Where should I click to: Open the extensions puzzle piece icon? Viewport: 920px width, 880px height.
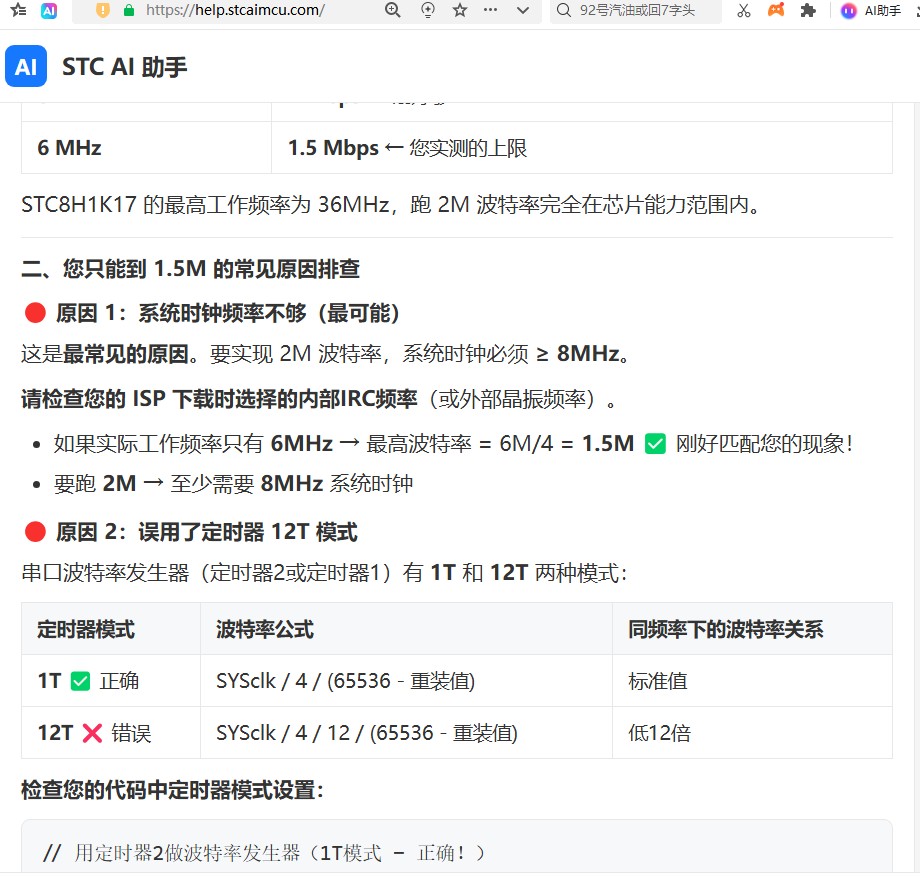click(809, 10)
